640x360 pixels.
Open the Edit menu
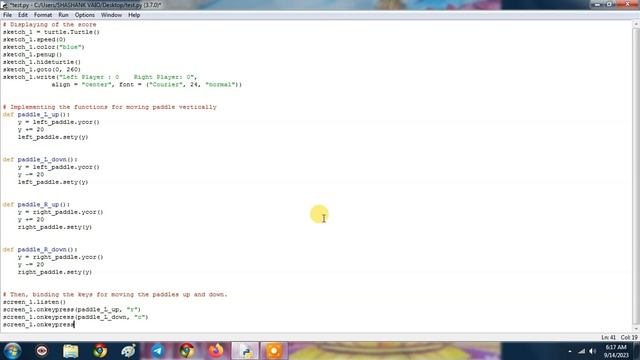[x=23, y=15]
